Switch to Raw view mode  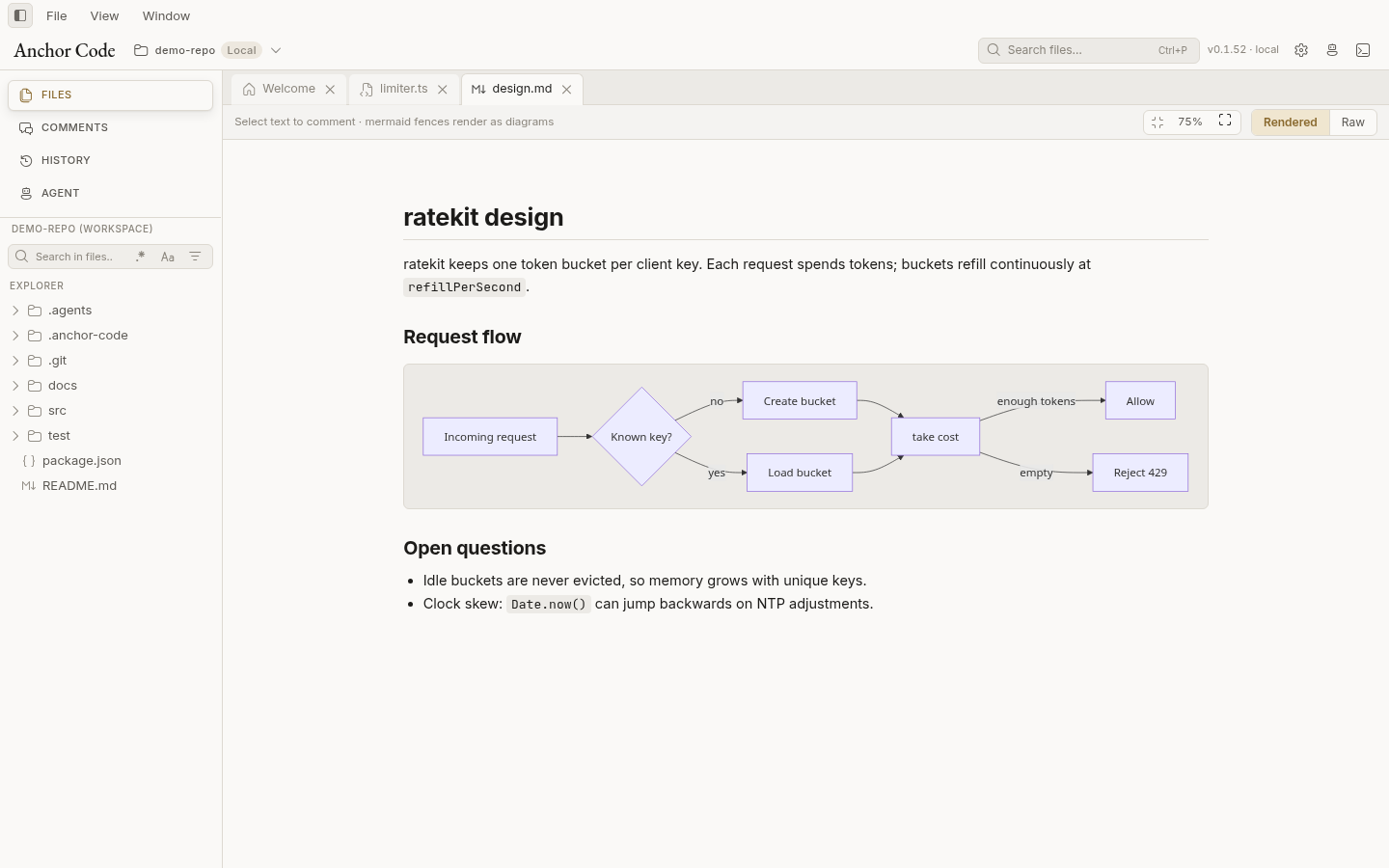(x=1353, y=122)
